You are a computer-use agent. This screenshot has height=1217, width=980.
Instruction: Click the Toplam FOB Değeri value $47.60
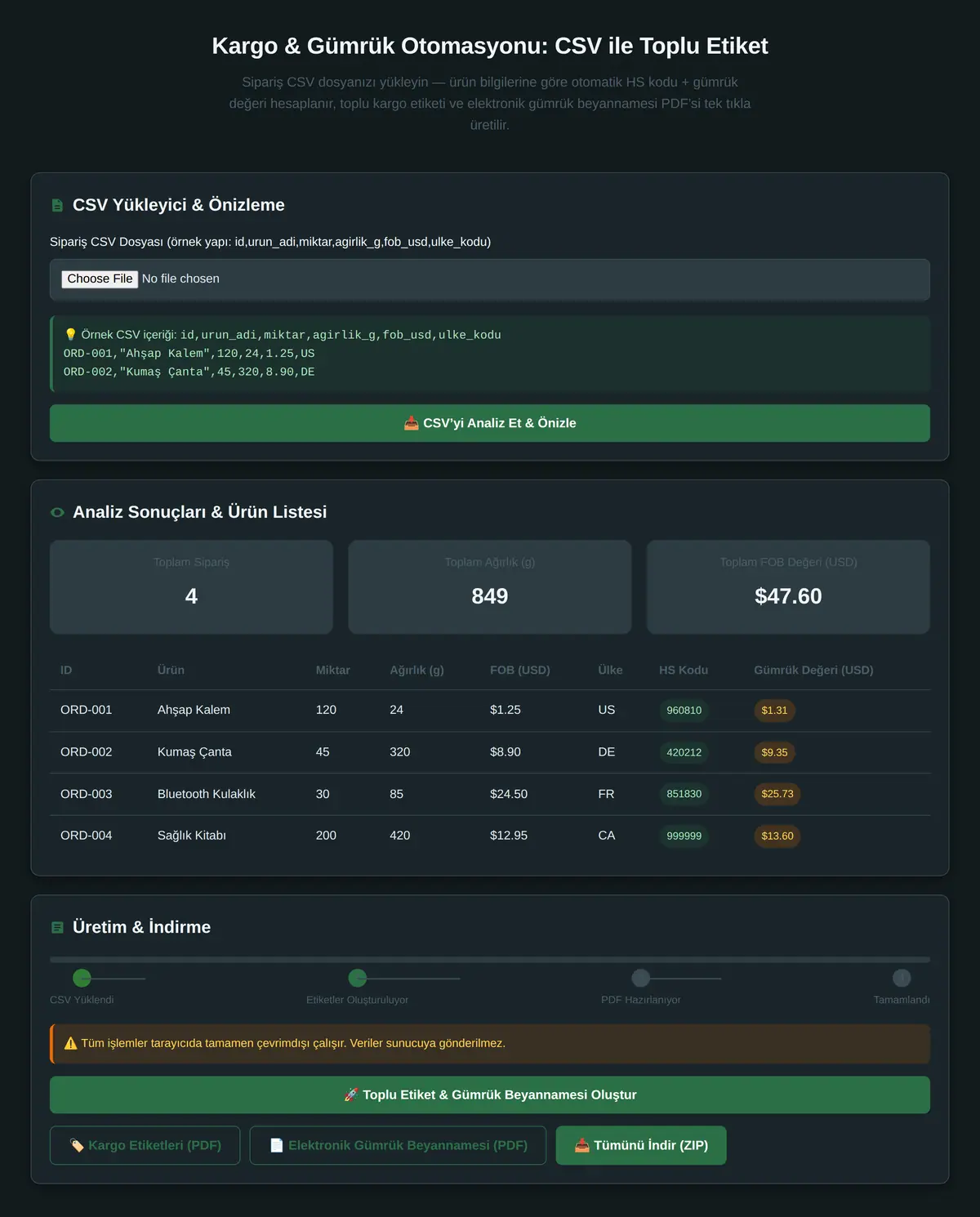(x=788, y=596)
